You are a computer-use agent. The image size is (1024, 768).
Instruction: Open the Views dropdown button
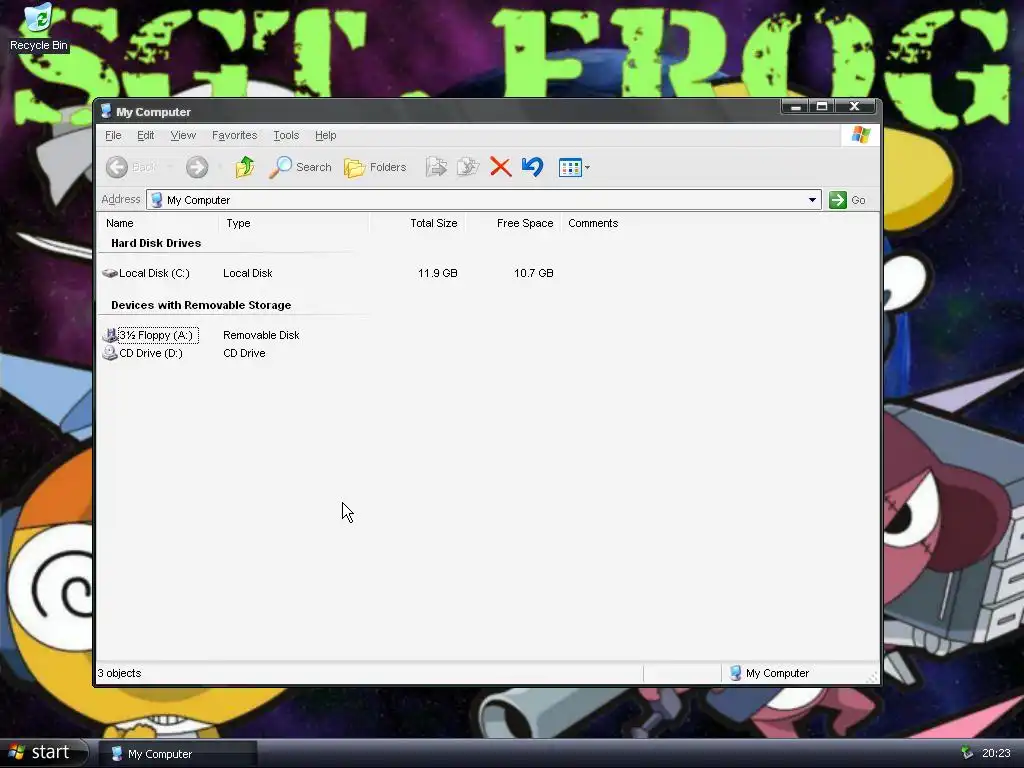coord(574,167)
